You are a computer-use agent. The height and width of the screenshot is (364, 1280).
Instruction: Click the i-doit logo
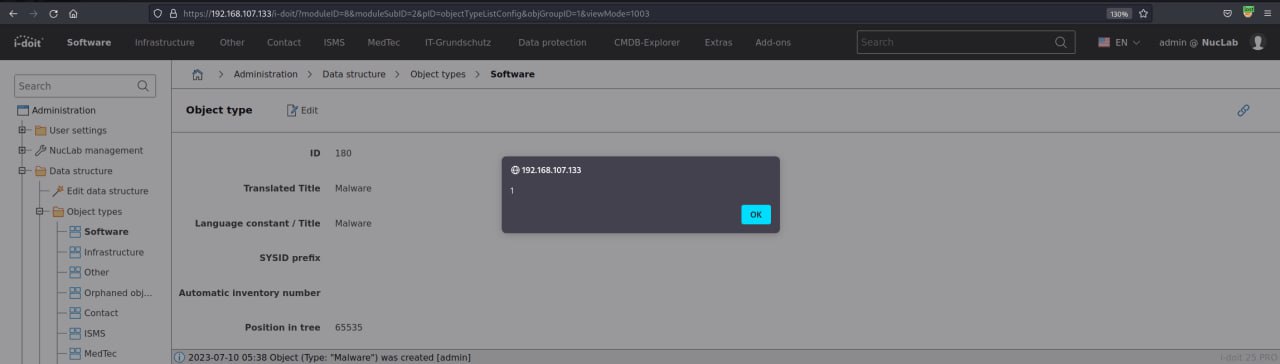tap(28, 42)
